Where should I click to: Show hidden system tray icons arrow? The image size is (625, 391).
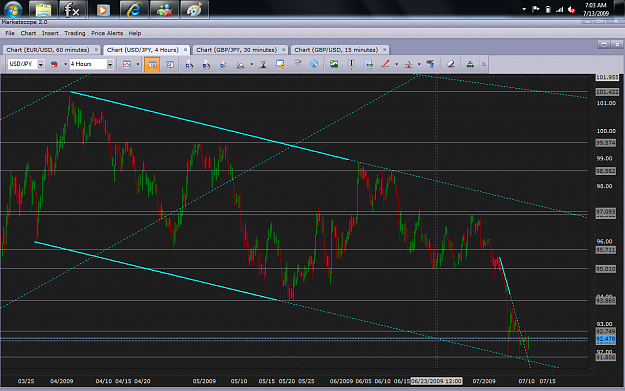coord(524,9)
